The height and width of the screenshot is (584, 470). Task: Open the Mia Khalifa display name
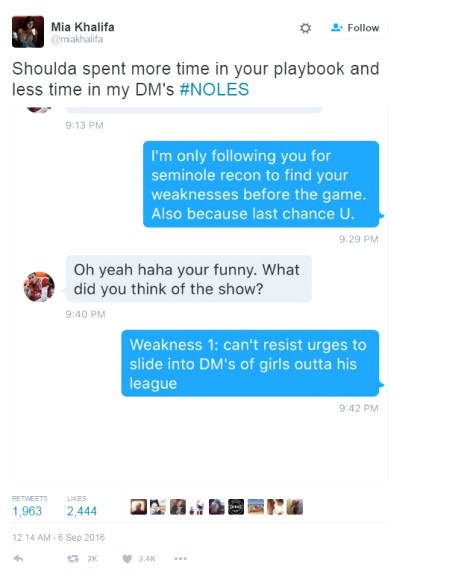(x=83, y=27)
